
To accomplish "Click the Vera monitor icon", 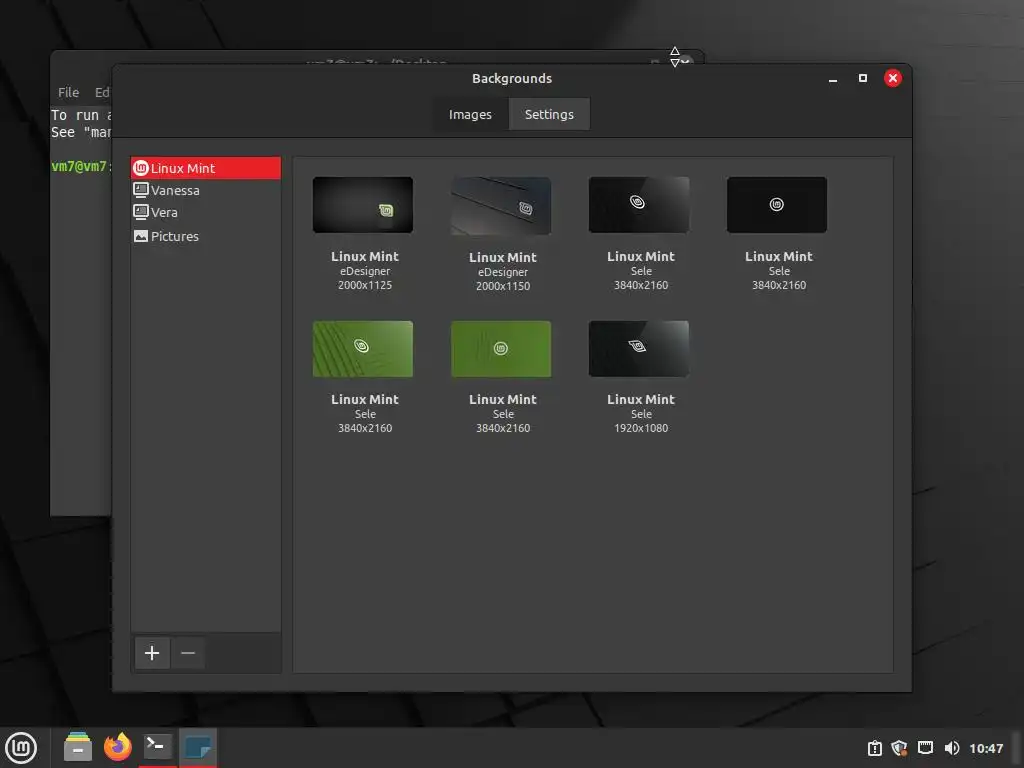I will pos(140,212).
